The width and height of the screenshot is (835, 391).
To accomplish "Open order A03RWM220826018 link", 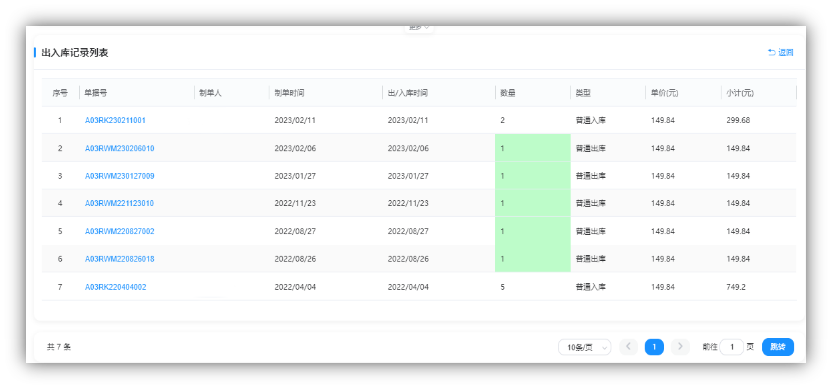I will point(119,259).
